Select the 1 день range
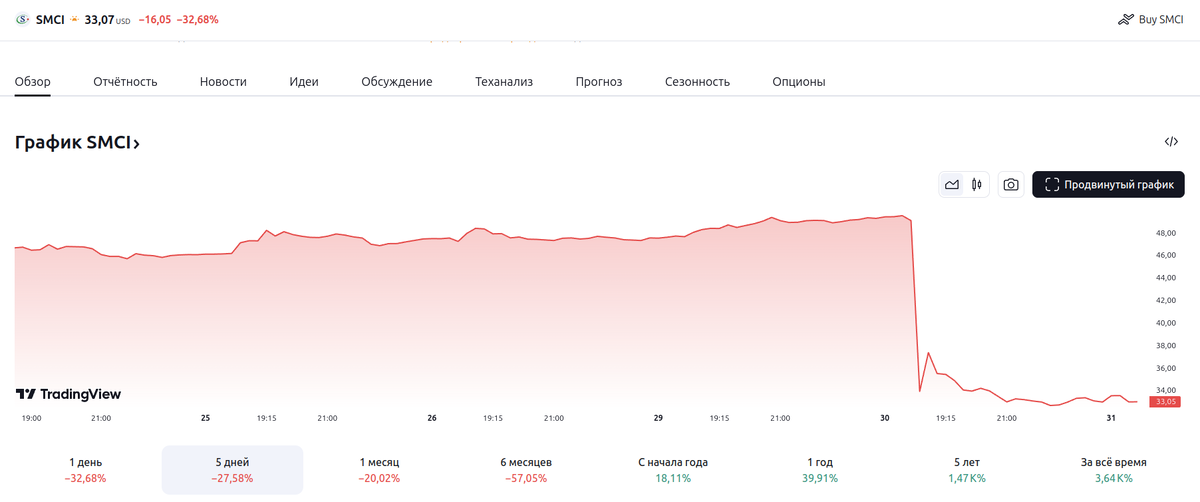The width and height of the screenshot is (1200, 502). coord(85,470)
